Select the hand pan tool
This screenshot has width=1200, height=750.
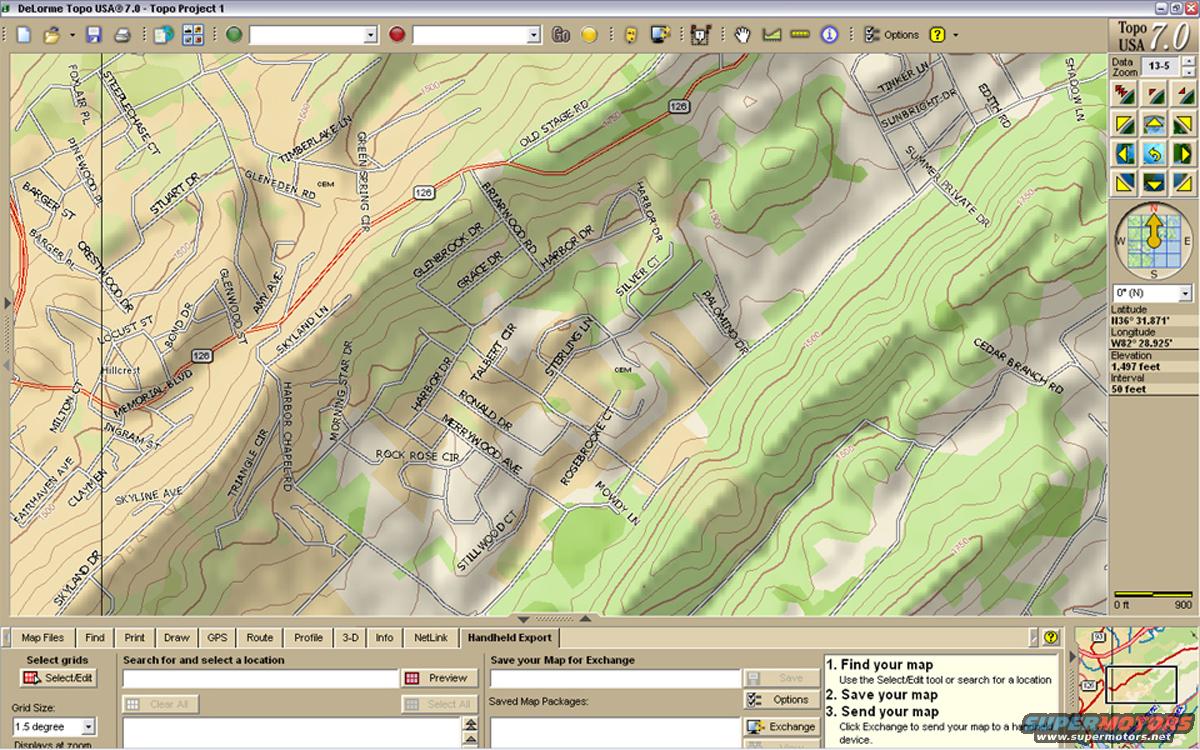point(742,35)
